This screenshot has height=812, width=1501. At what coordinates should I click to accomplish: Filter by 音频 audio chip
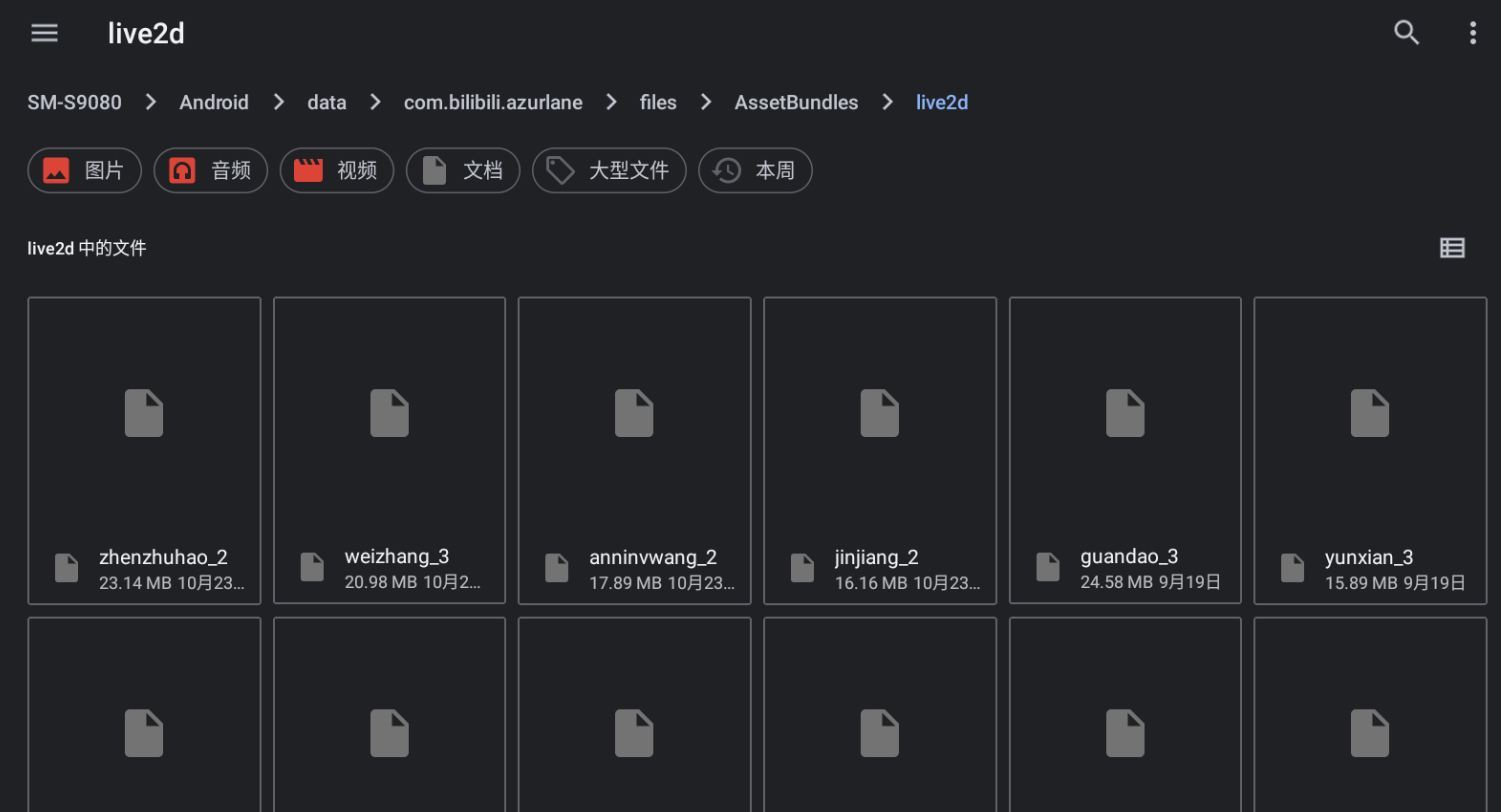(x=210, y=170)
